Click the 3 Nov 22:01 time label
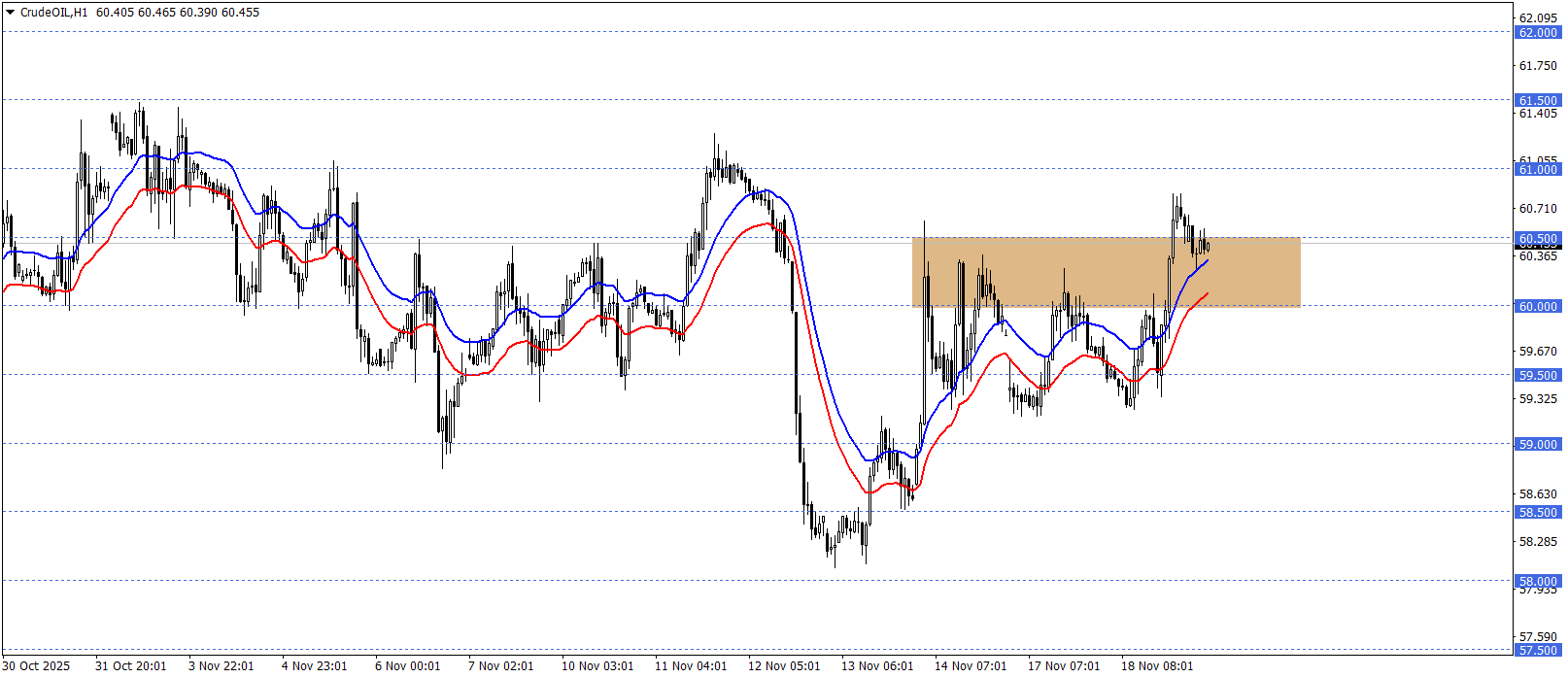Image resolution: width=1568 pixels, height=678 pixels. pos(221,665)
